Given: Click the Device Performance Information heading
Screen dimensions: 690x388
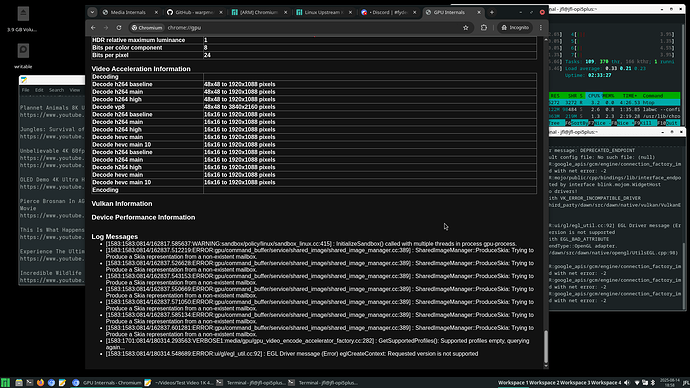Looking at the screenshot, I should tap(143, 217).
